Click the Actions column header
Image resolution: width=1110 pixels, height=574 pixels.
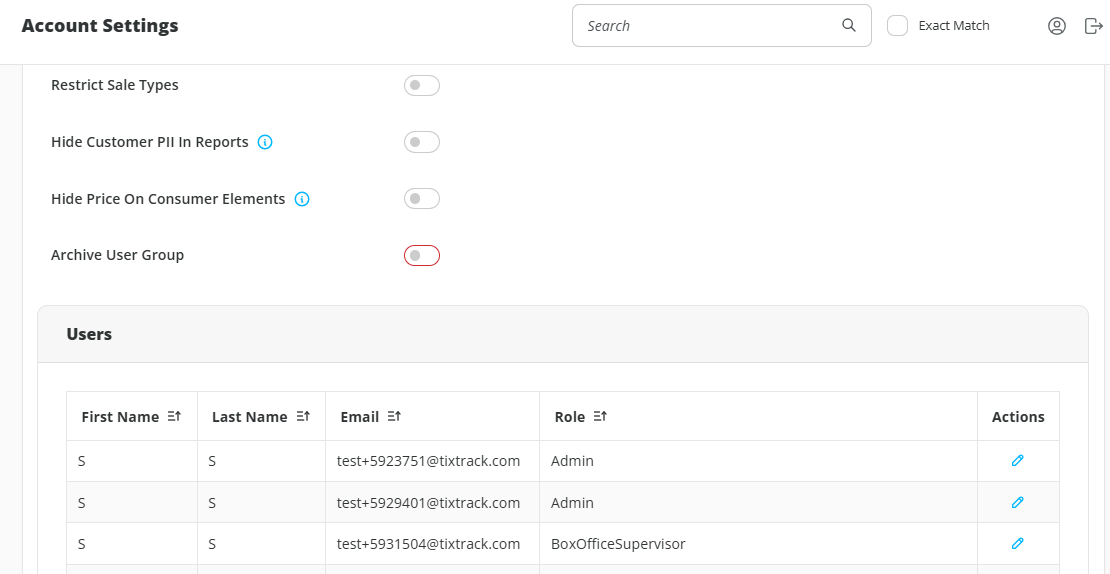[1018, 417]
